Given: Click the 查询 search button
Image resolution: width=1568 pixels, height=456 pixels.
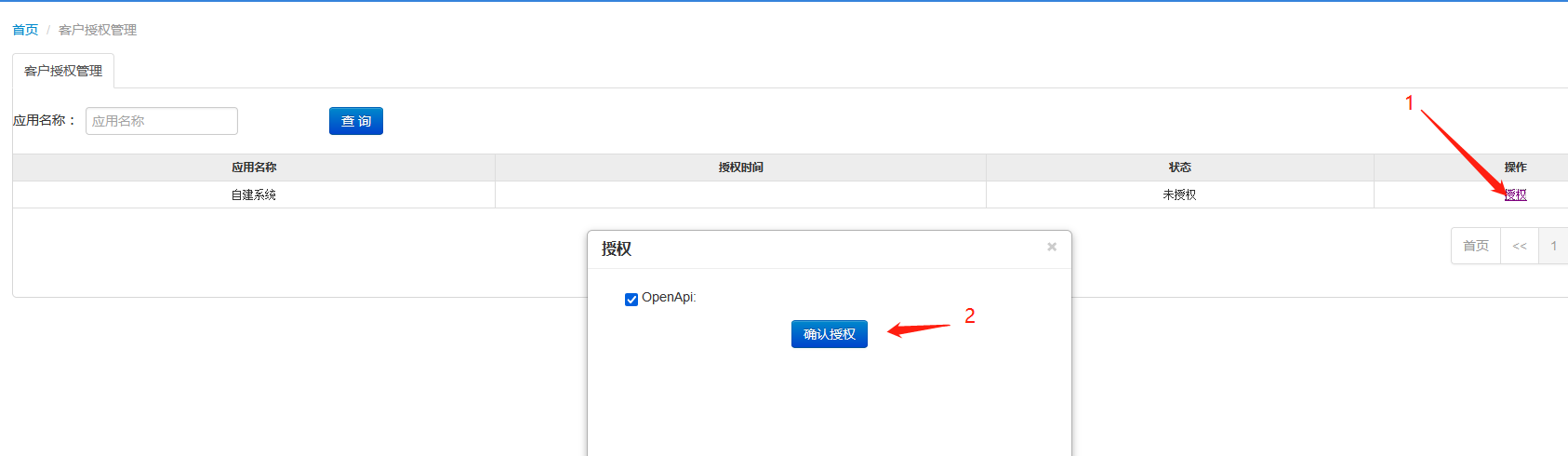Looking at the screenshot, I should coord(355,121).
